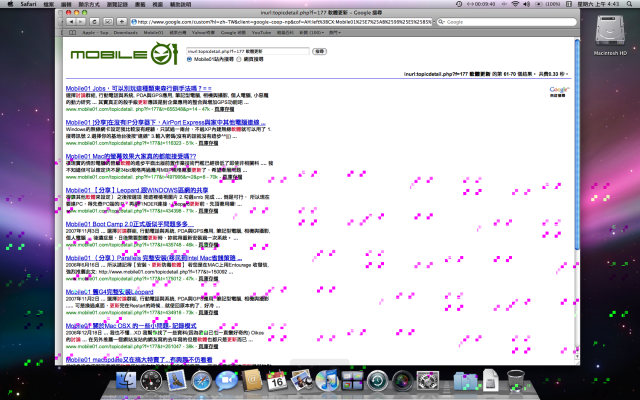
Task: Open iTunes from the Dock
Action: coord(327,380)
